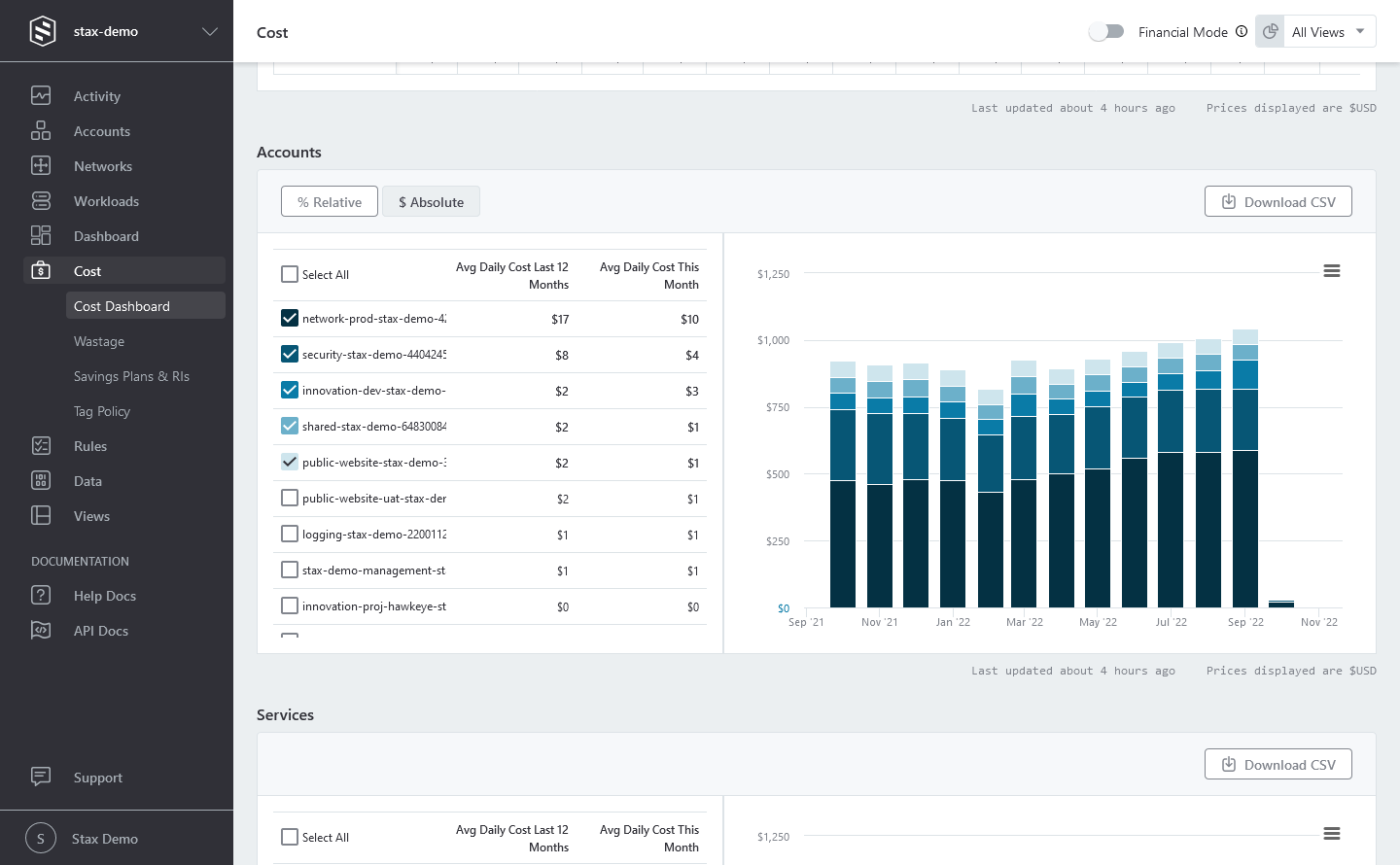Check Select All in Accounts table

coord(290,274)
